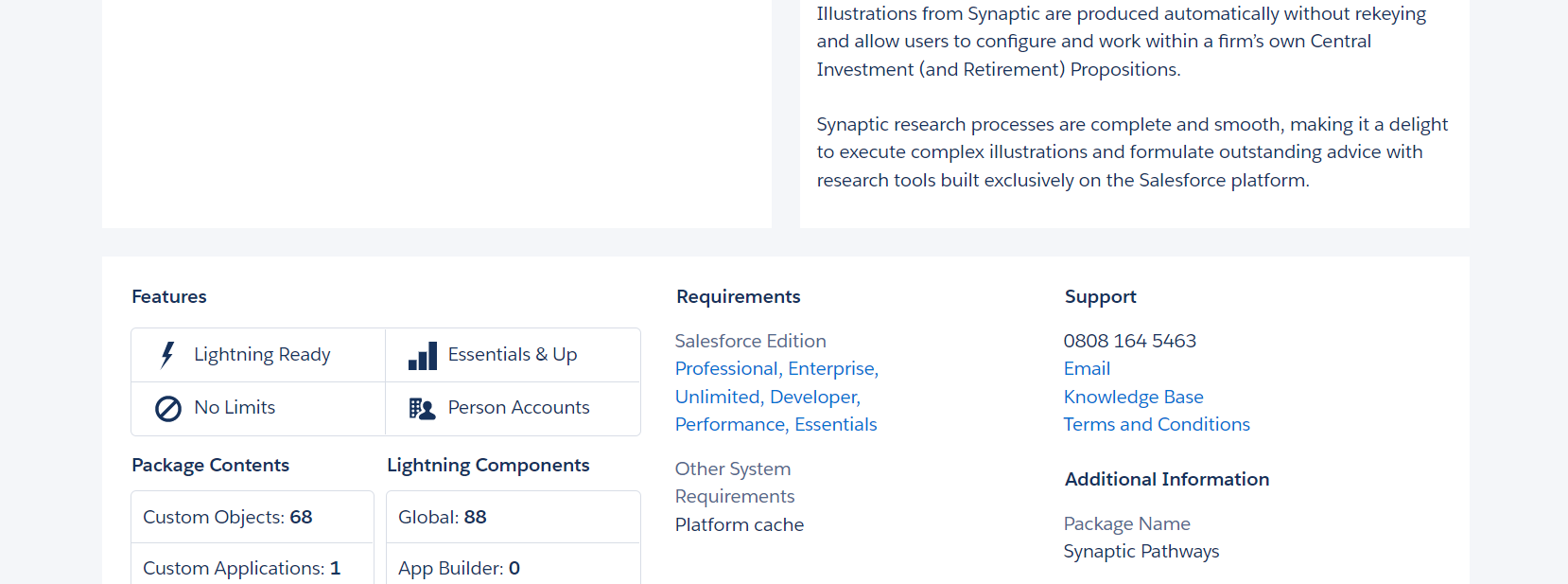Click the Synaptic Pathways package name

tap(1141, 552)
